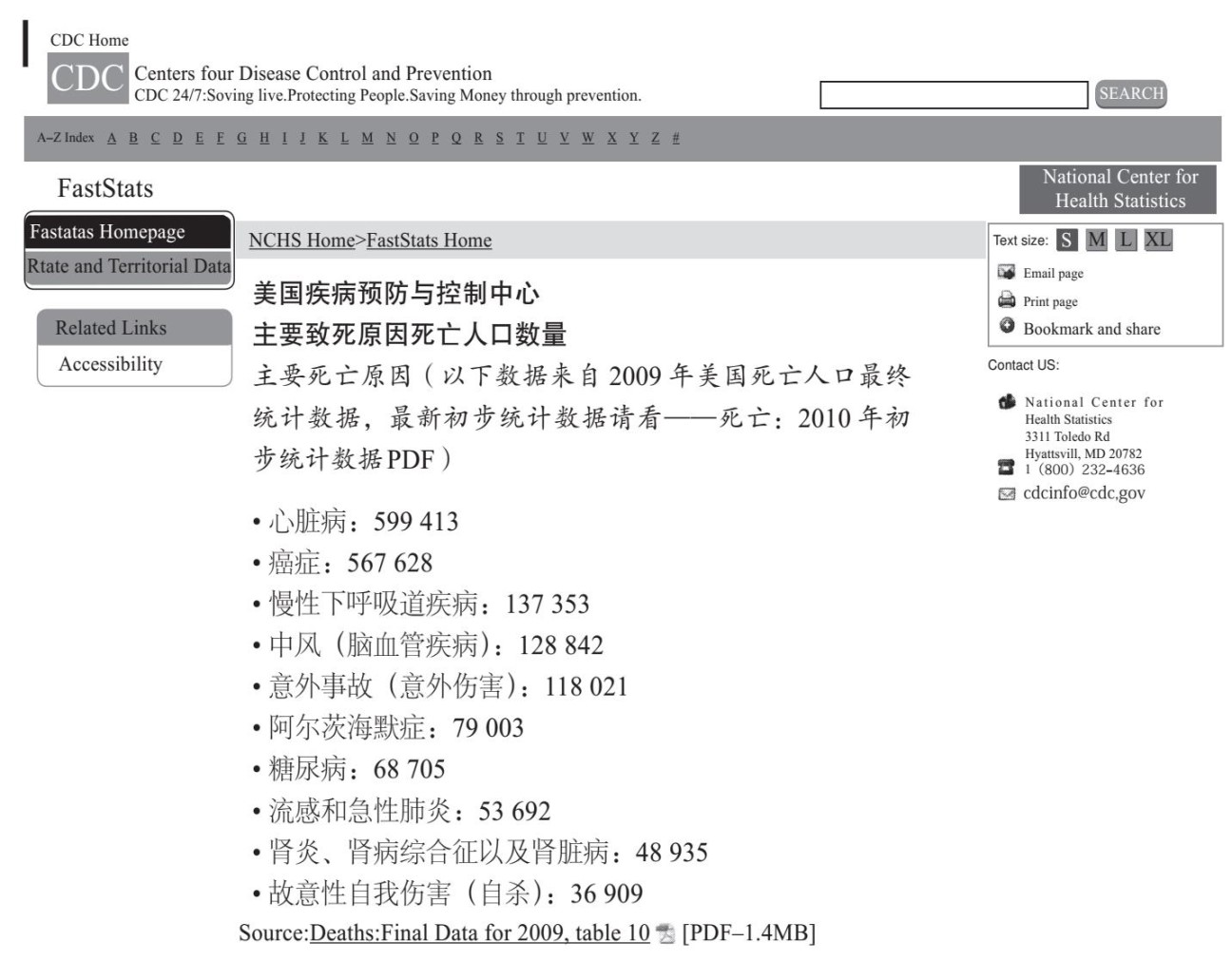The width and height of the screenshot is (1232, 961).
Task: Click the Bookmark and share link
Action: click(1092, 329)
